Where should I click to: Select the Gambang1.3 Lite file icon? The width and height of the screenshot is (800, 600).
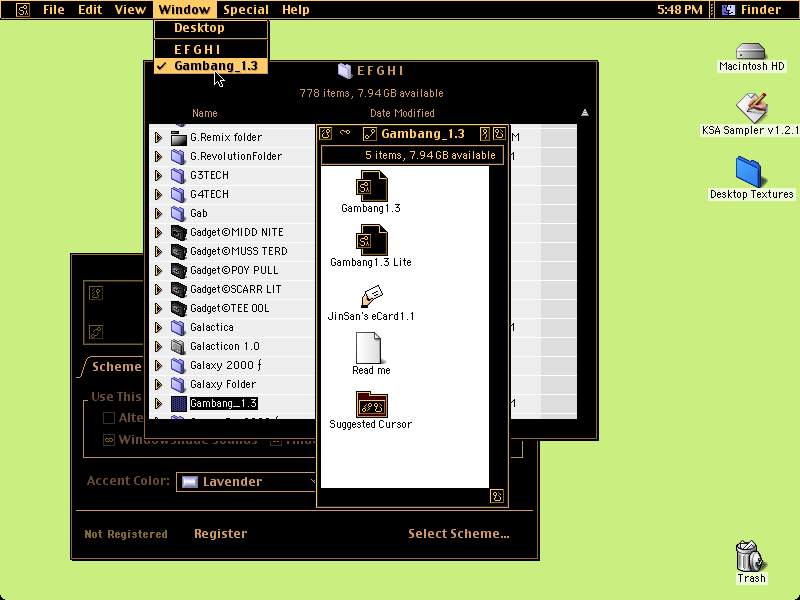371,240
